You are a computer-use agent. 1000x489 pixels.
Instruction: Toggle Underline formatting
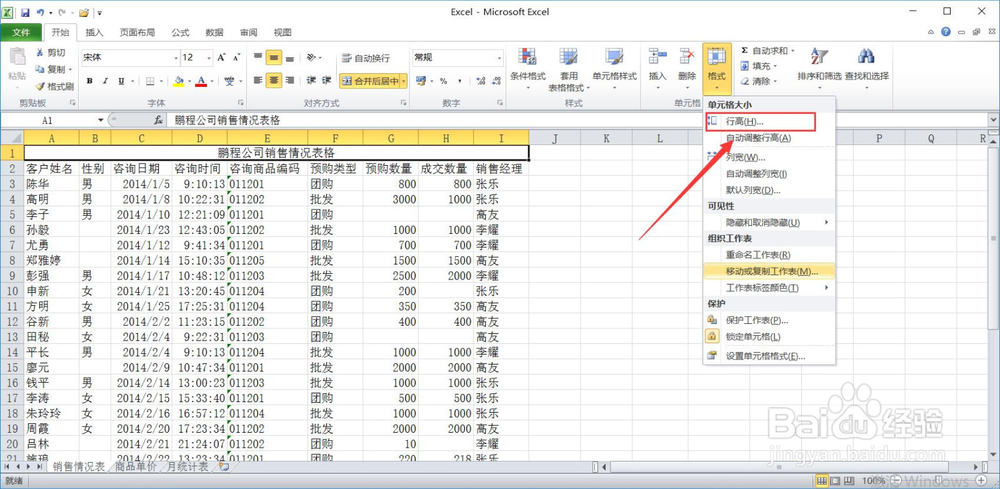pyautogui.click(x=121, y=81)
